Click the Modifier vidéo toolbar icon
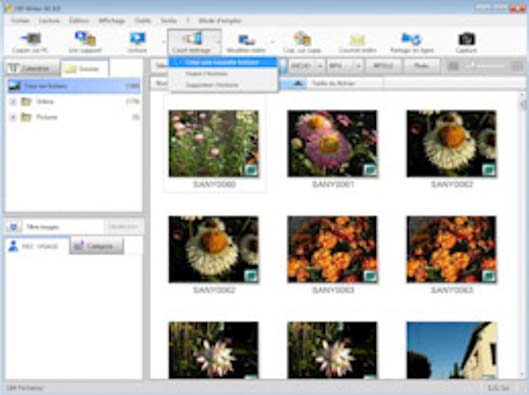The height and width of the screenshot is (395, 529). click(246, 40)
